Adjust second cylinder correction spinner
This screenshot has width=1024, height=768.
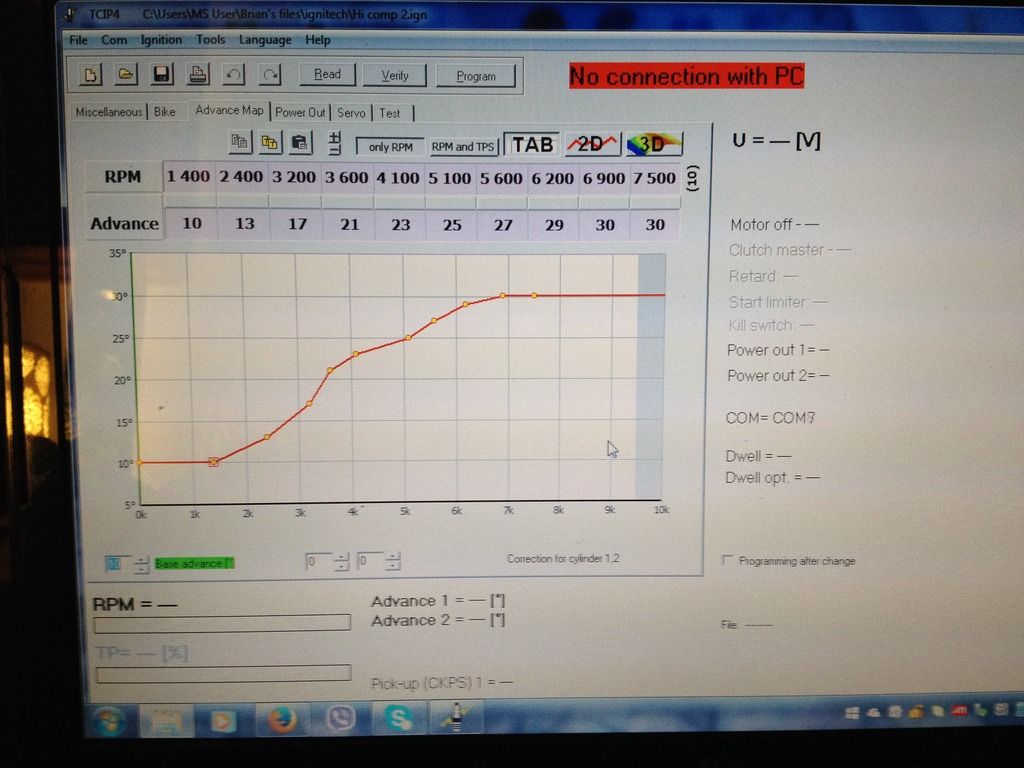(392, 562)
